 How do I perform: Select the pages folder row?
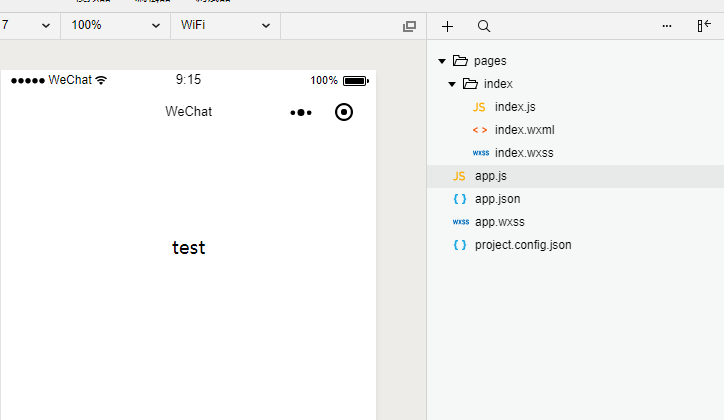(575, 61)
